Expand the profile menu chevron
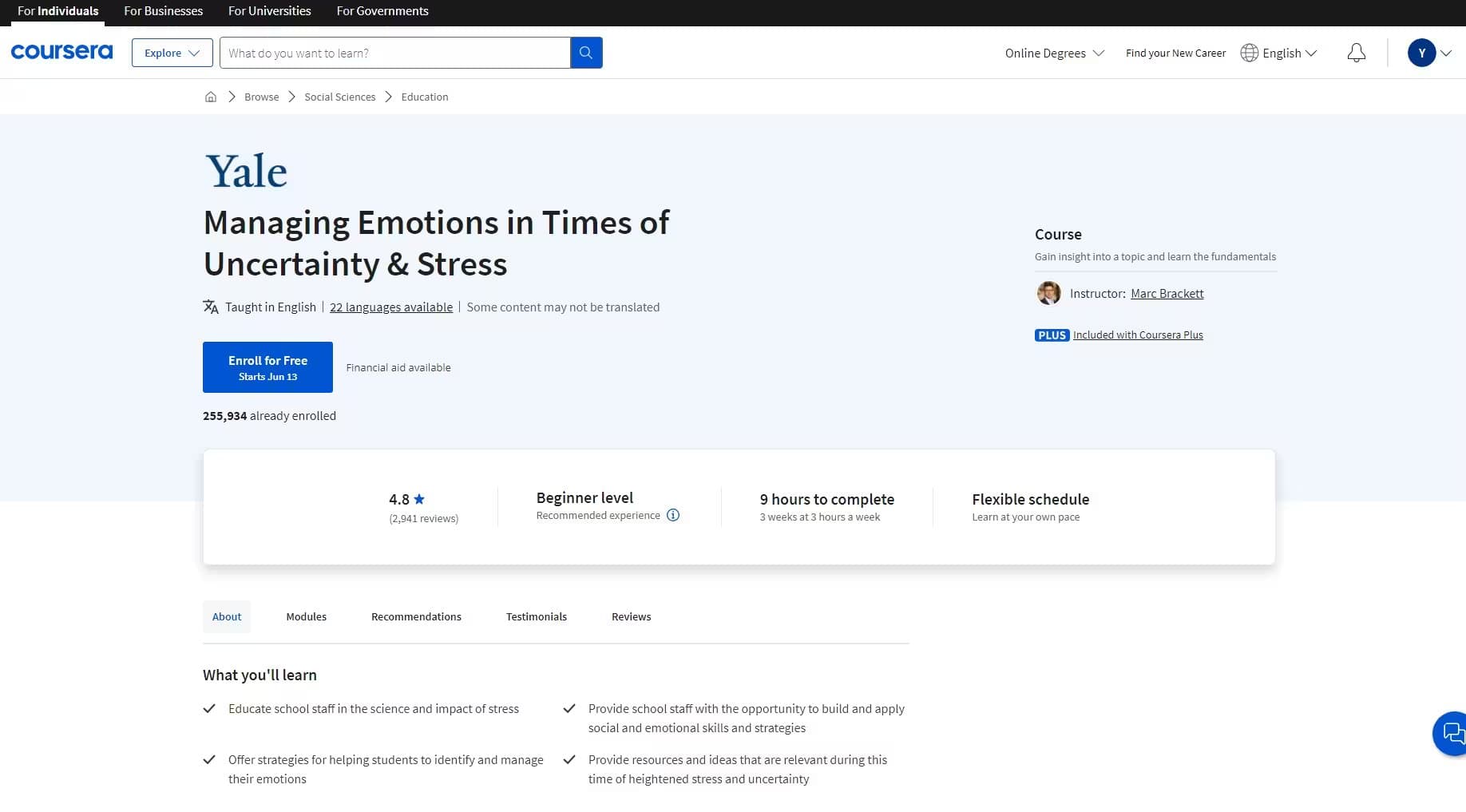The height and width of the screenshot is (812, 1466). [x=1446, y=53]
